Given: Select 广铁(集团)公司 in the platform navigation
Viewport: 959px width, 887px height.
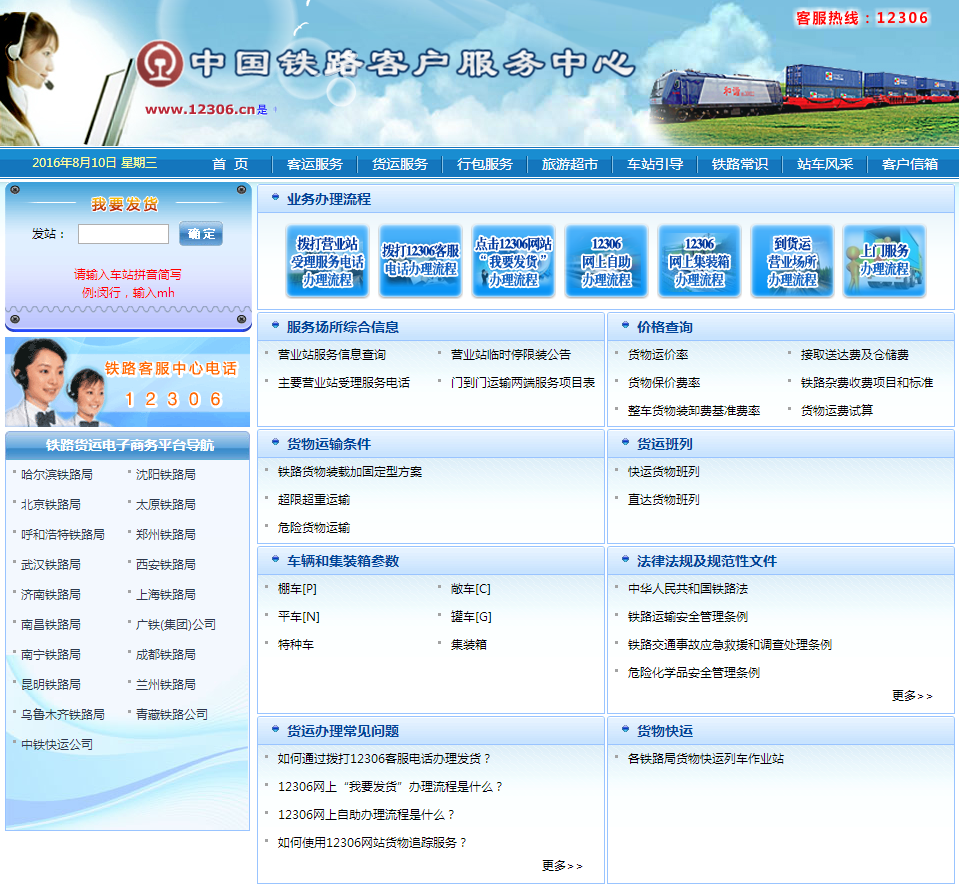Looking at the screenshot, I should point(176,625).
